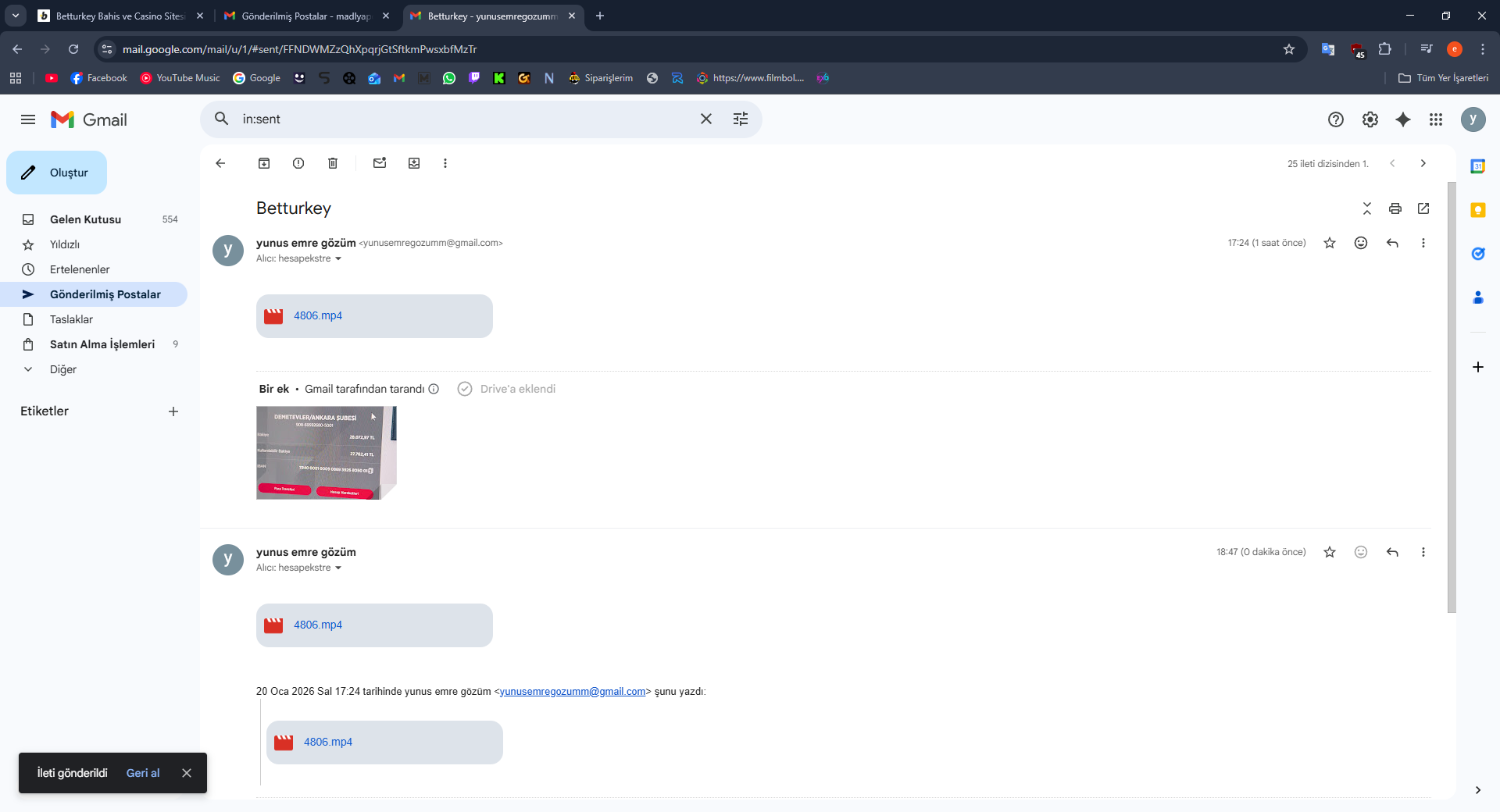Open Gmail support help icon

(x=1336, y=119)
